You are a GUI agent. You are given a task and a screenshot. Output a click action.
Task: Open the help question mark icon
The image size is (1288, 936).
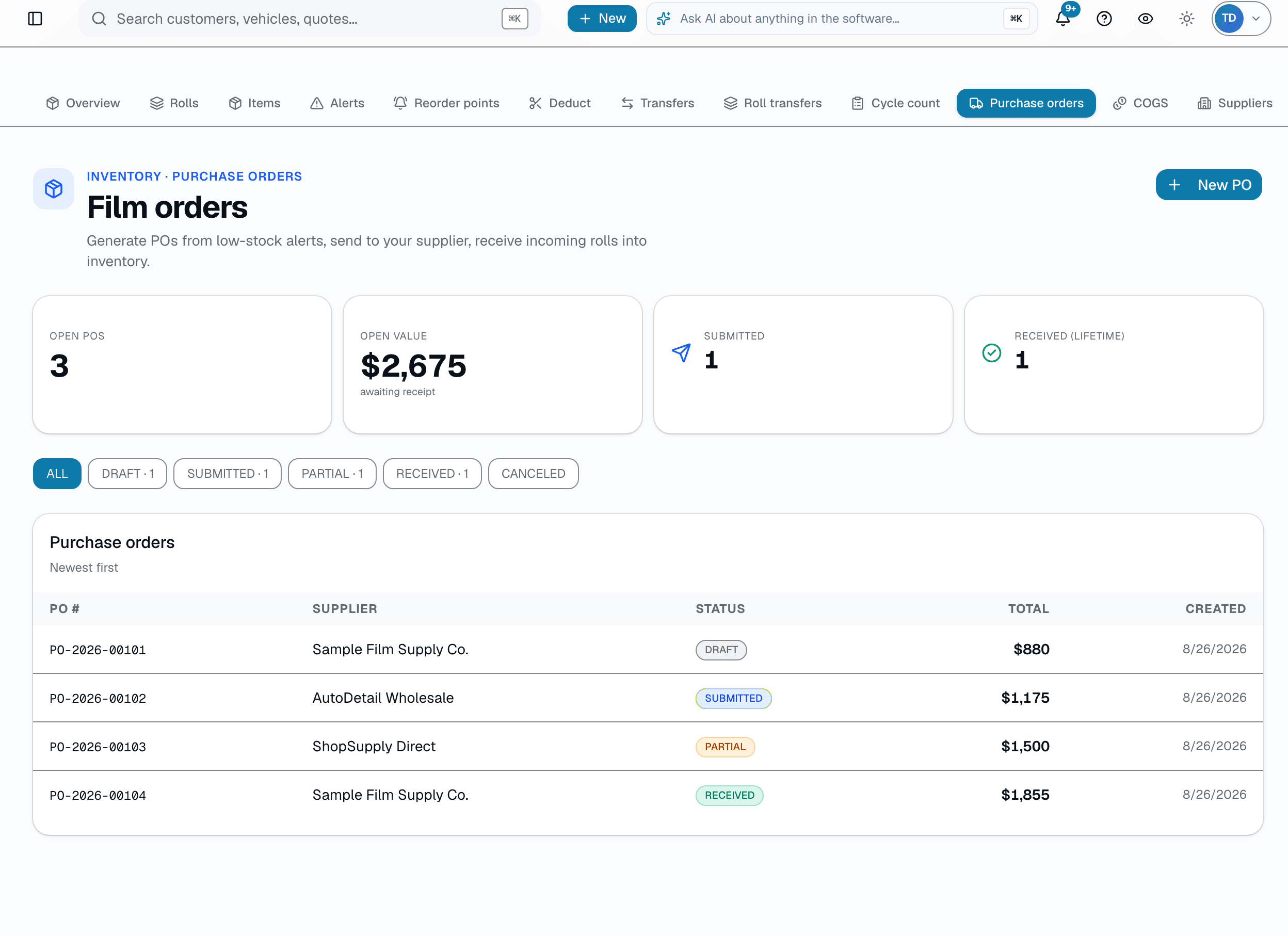[1104, 19]
